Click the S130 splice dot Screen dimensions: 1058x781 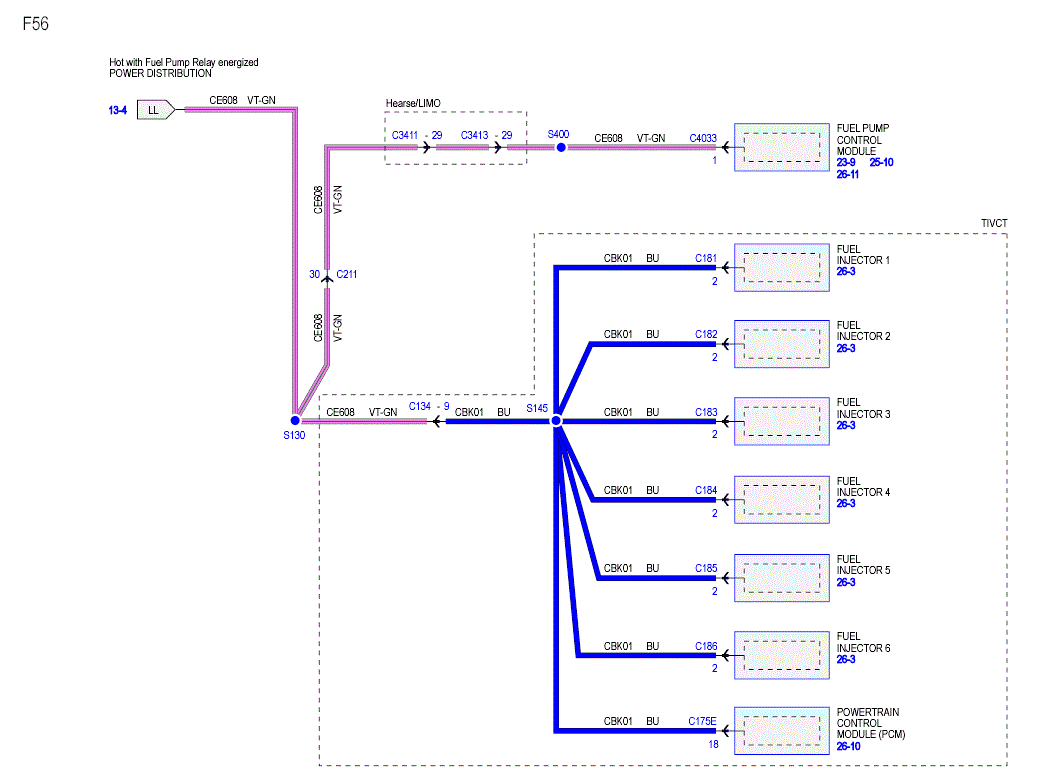pos(295,420)
